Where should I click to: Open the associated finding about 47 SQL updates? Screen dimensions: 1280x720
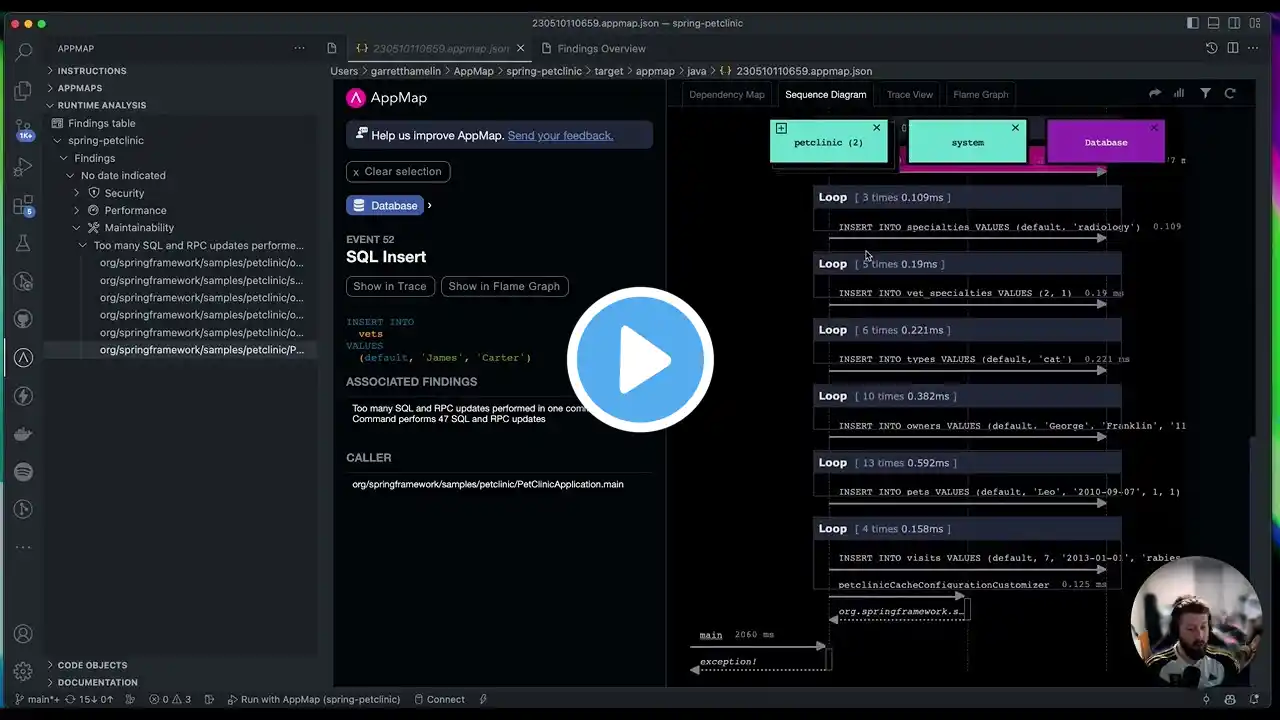[469, 413]
